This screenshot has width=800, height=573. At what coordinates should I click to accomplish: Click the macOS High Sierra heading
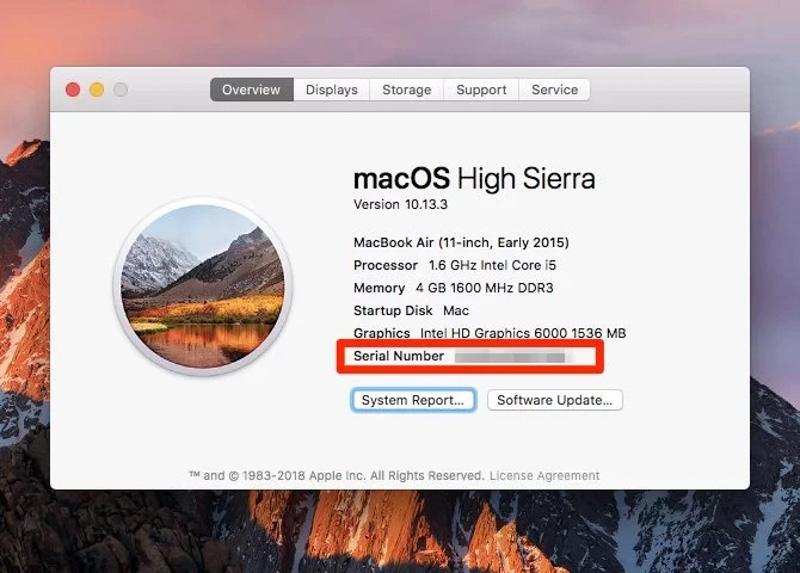pyautogui.click(x=474, y=179)
